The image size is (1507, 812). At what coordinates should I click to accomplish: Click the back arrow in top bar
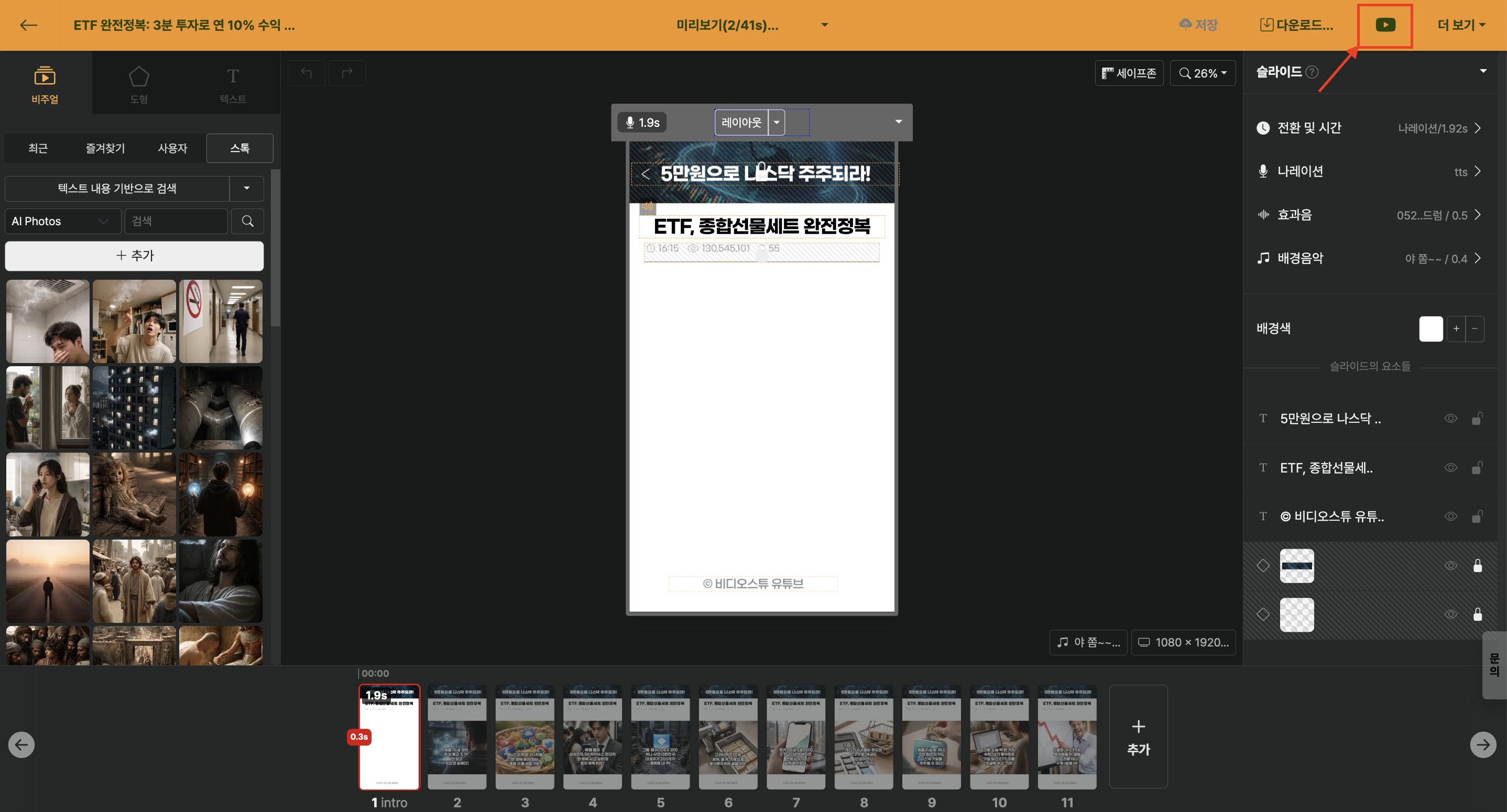click(x=29, y=25)
